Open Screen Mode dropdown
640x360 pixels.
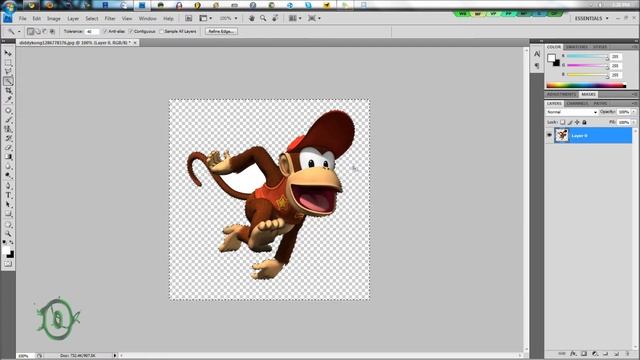coord(314,18)
